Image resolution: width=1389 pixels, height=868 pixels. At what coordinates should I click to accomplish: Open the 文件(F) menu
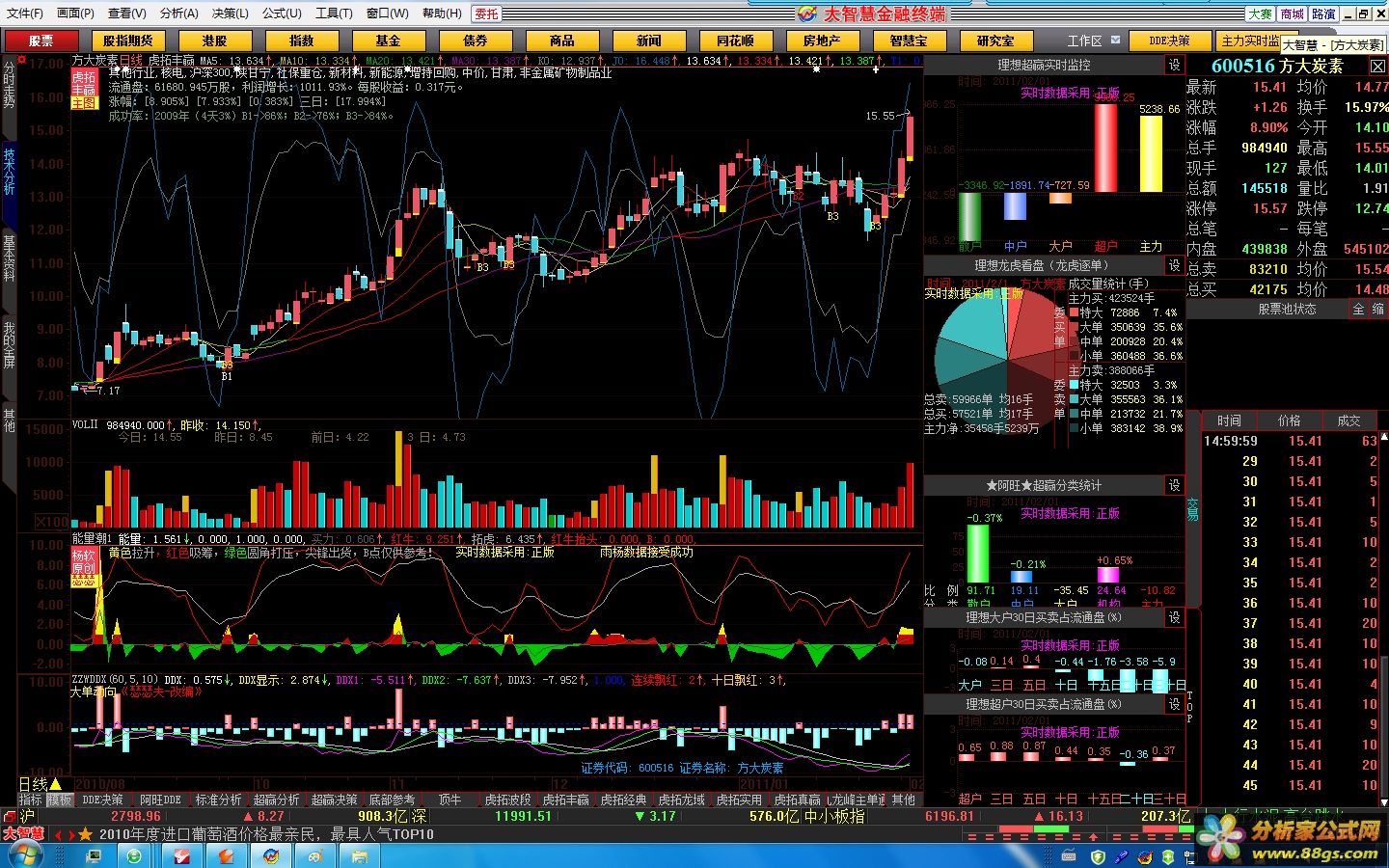click(24, 14)
